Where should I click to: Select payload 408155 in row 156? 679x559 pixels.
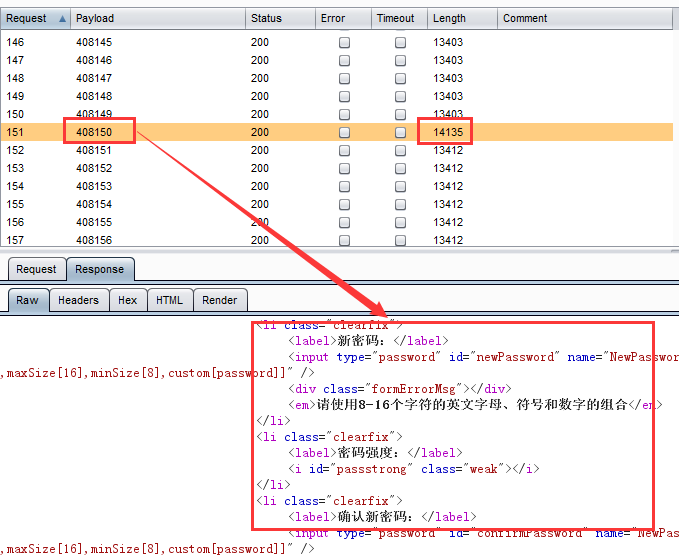point(94,222)
